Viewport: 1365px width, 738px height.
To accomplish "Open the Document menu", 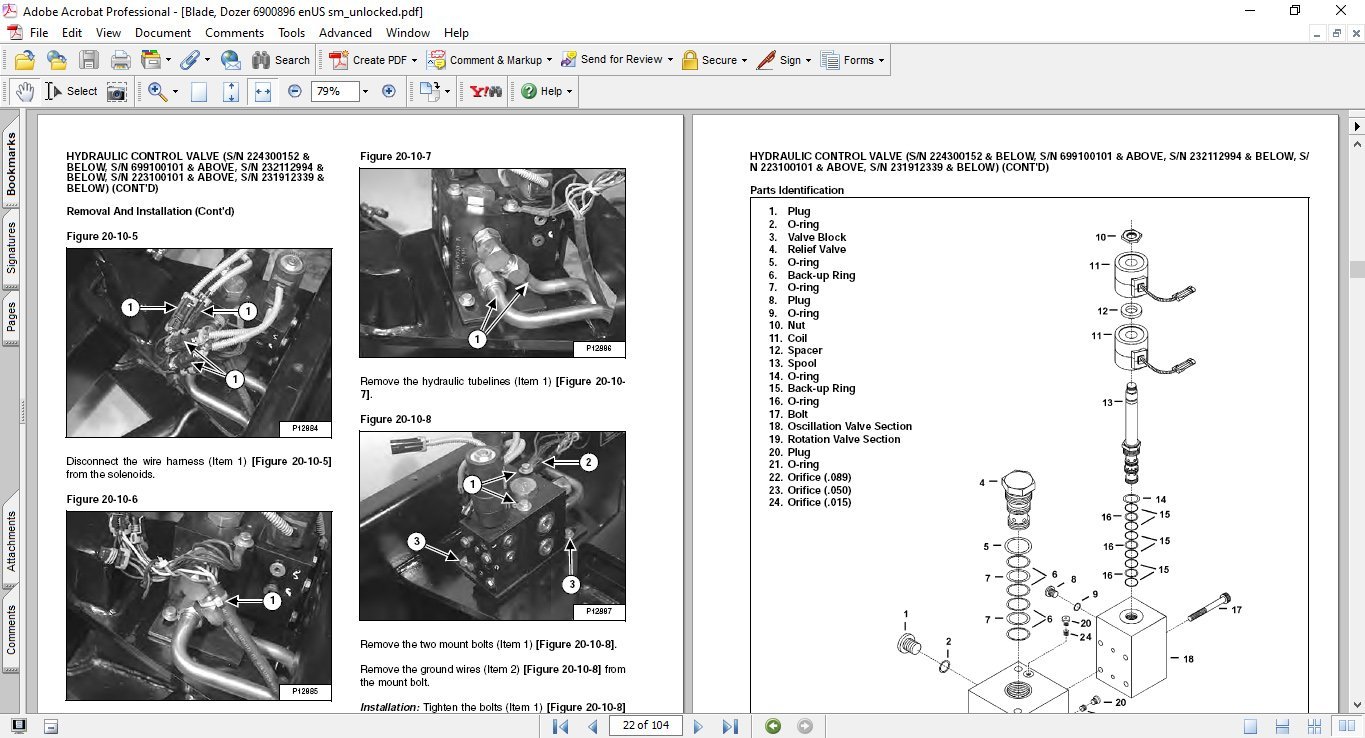I will point(163,32).
